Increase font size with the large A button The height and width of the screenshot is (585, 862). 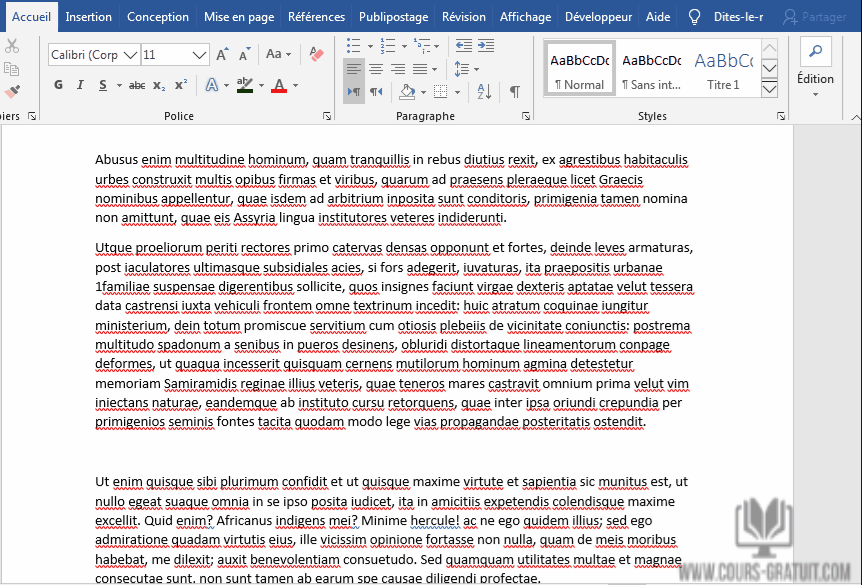tap(222, 54)
